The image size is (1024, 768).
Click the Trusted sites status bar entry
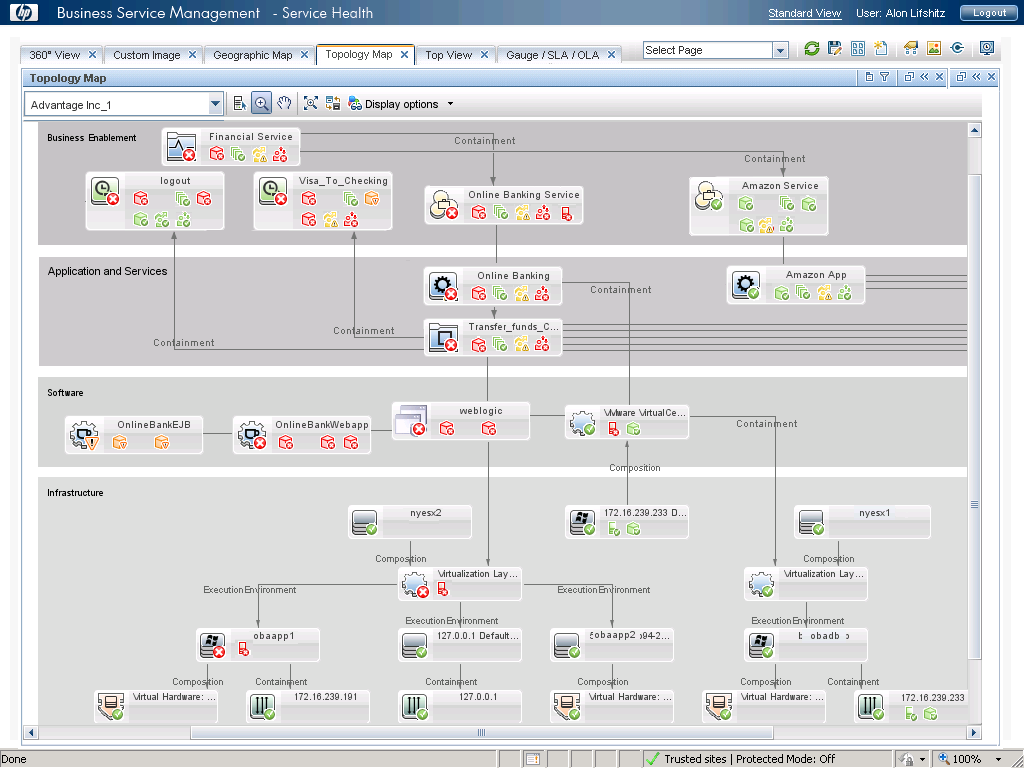tap(741, 759)
